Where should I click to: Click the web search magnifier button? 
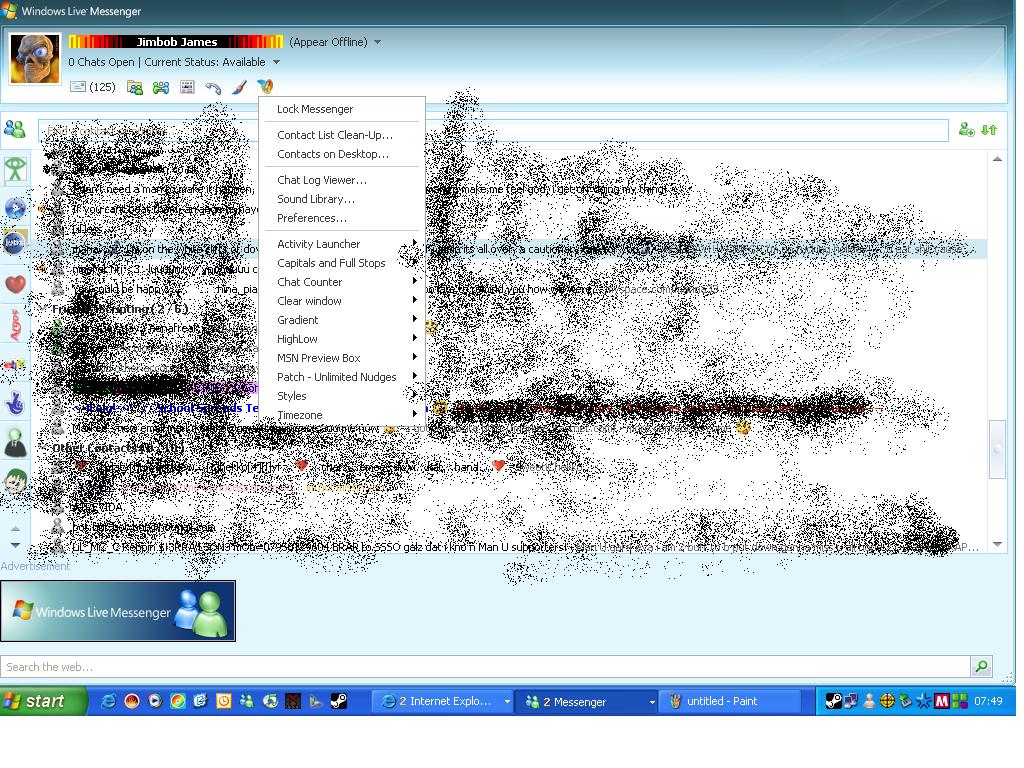[x=981, y=666]
